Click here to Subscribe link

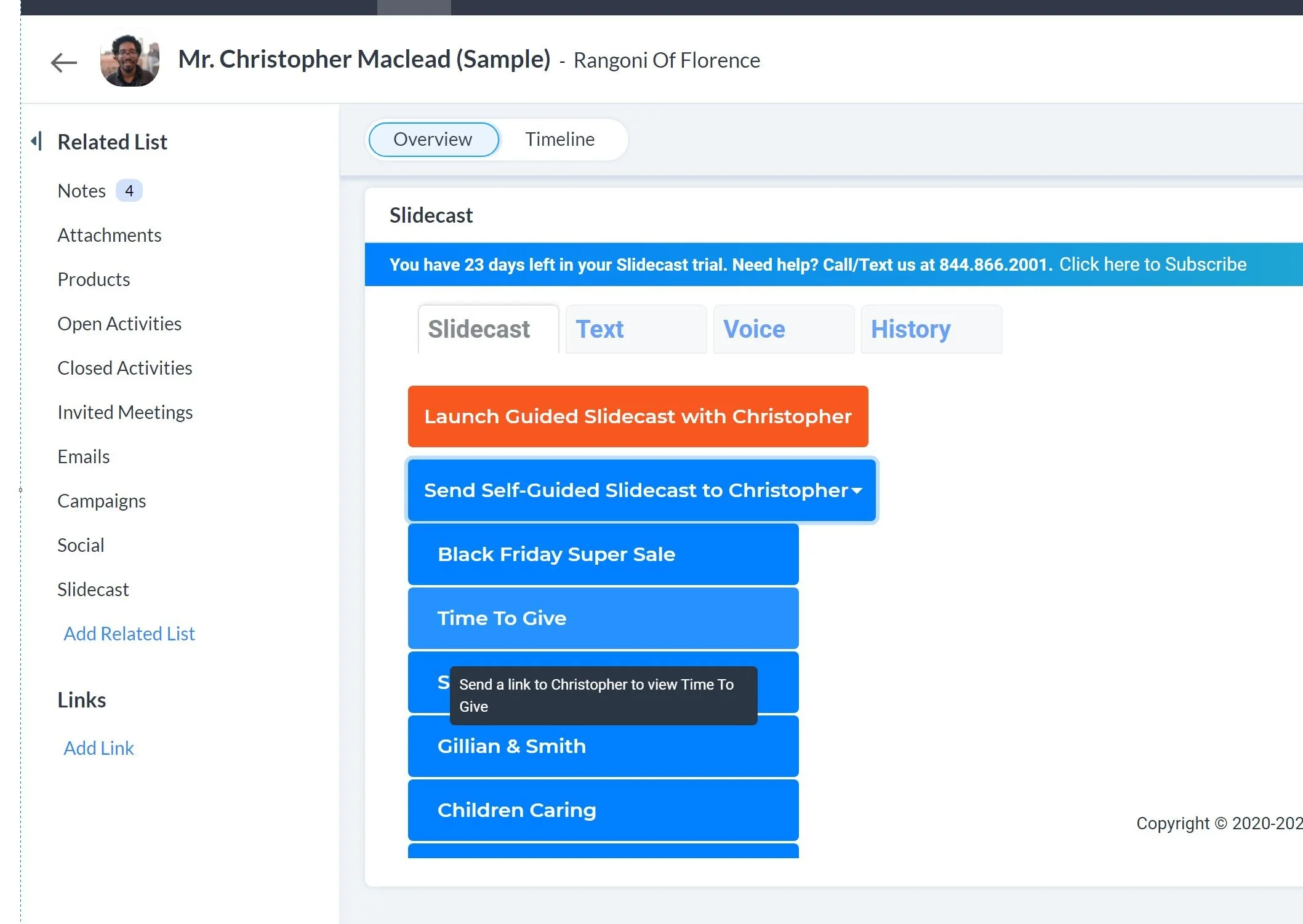coord(1153,265)
